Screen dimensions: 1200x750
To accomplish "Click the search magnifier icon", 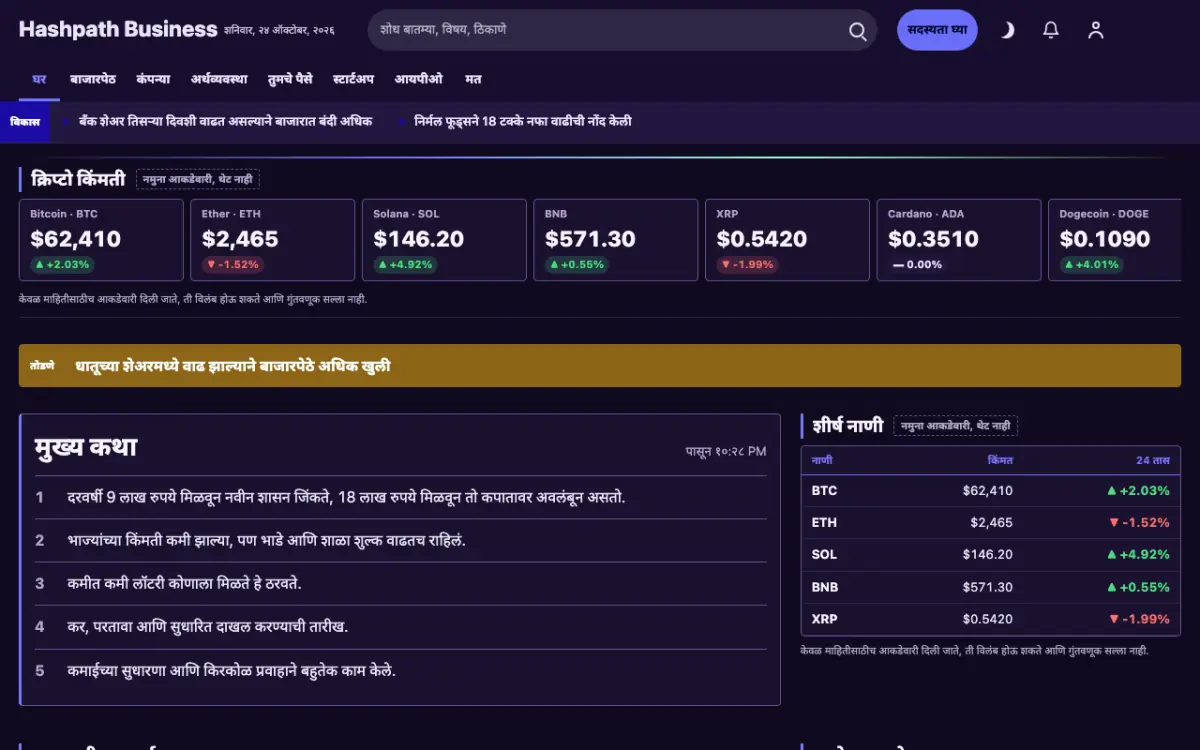I will click(x=857, y=31).
